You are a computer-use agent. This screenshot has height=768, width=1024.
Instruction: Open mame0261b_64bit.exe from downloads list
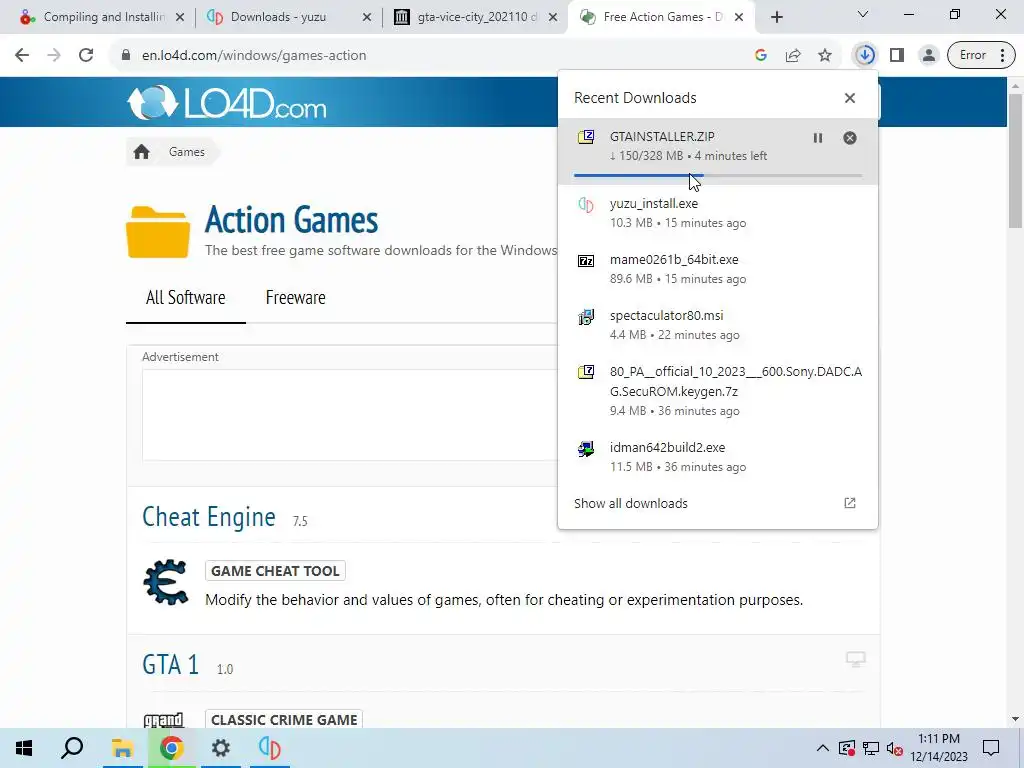pyautogui.click(x=718, y=269)
